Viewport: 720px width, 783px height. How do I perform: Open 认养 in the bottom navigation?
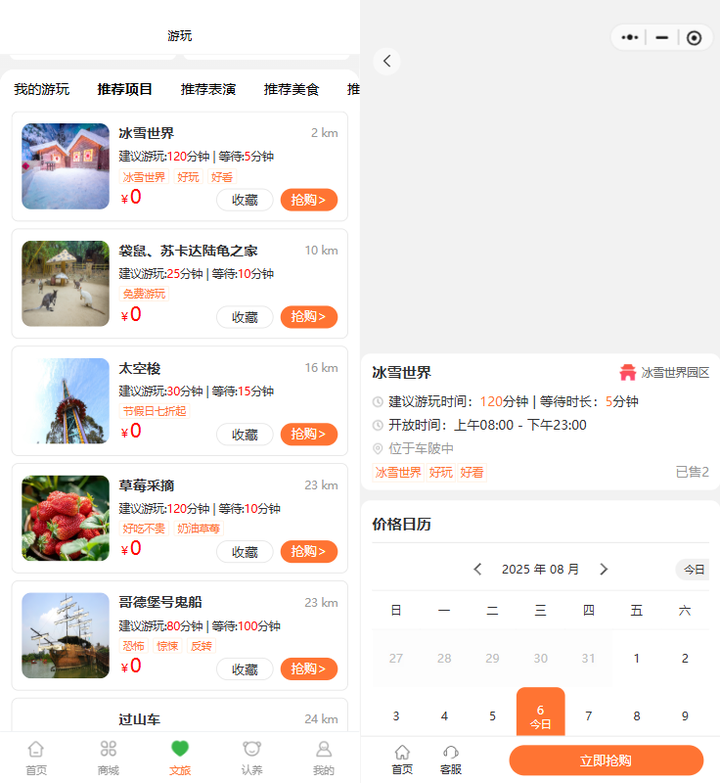252,758
